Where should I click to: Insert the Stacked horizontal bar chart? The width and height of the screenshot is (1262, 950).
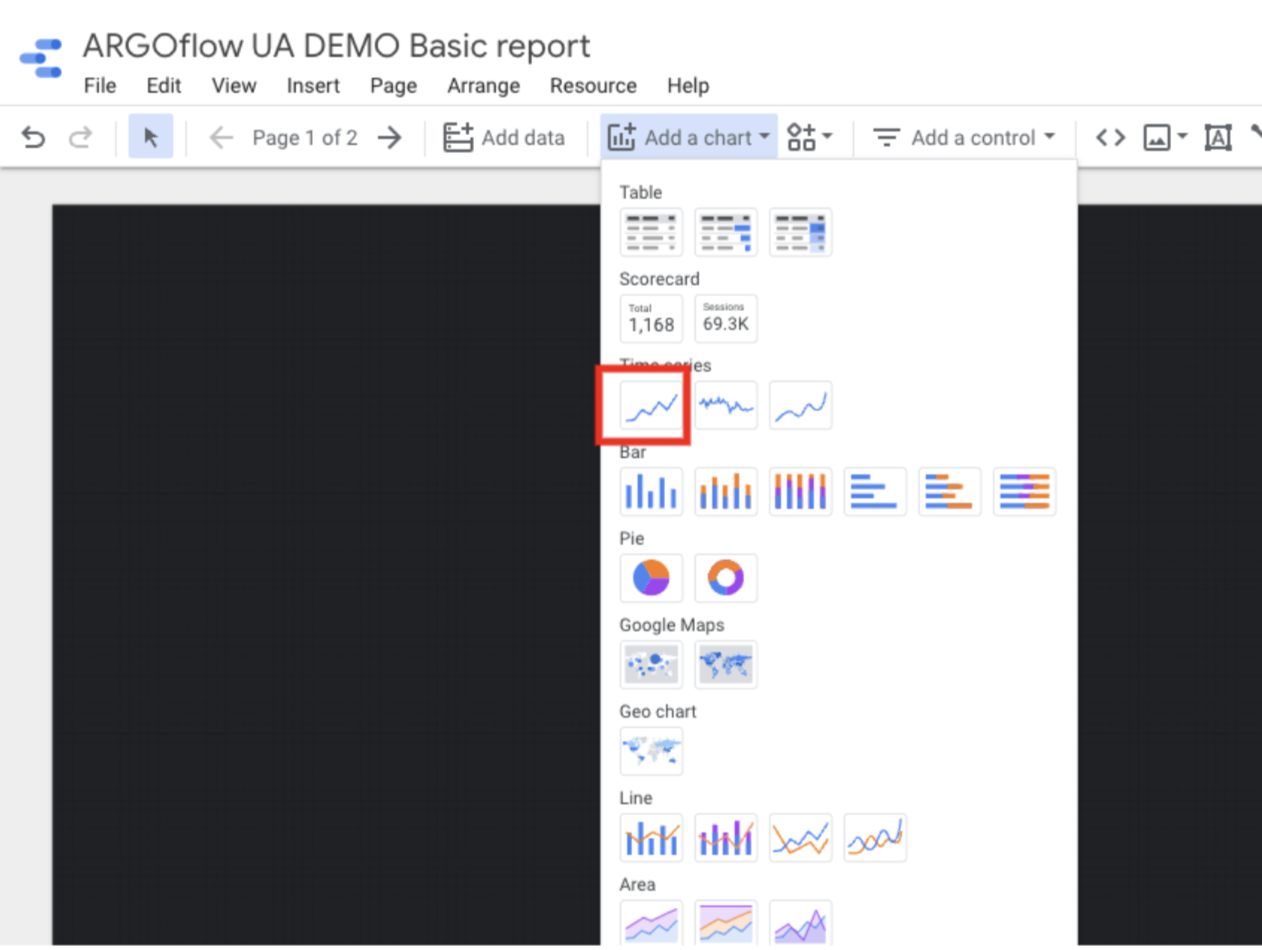pyautogui.click(x=950, y=491)
